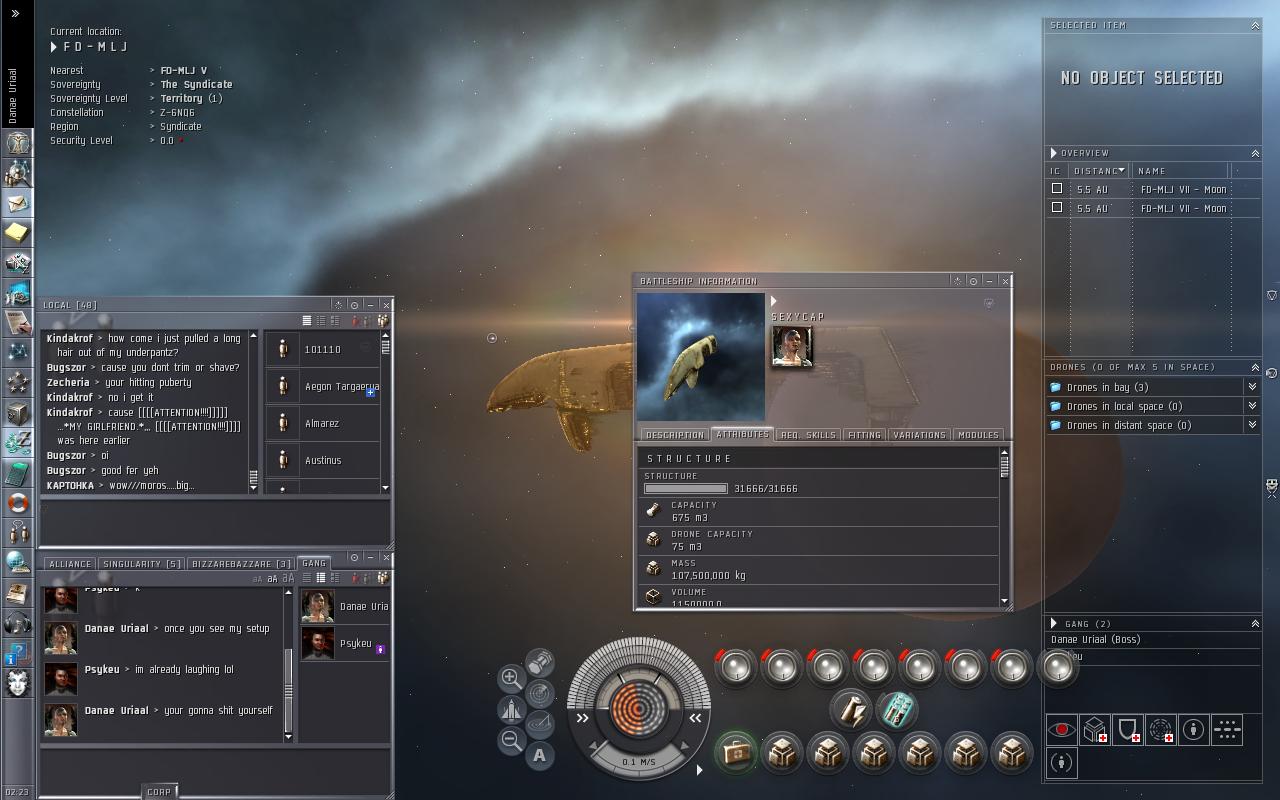Activate the teal highlighted mid-slot module
Screen dimensions: 1280x800
(x=897, y=710)
